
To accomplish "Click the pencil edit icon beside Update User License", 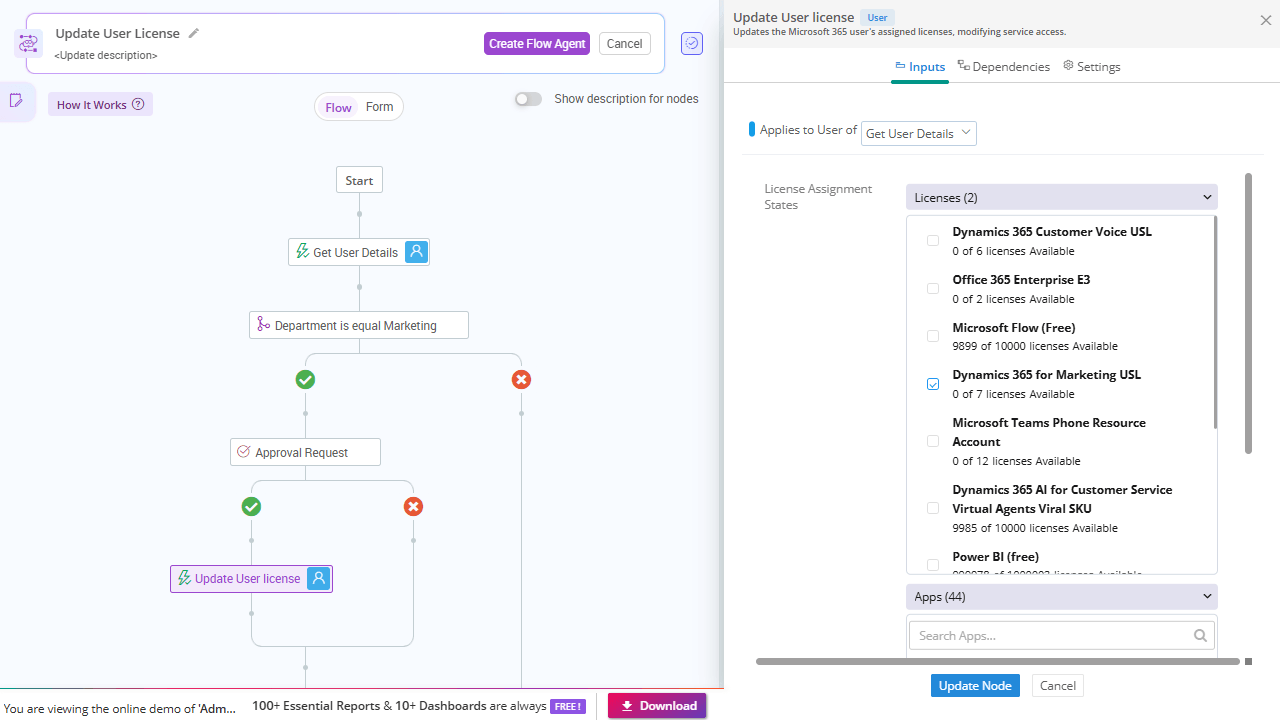I will (x=194, y=33).
